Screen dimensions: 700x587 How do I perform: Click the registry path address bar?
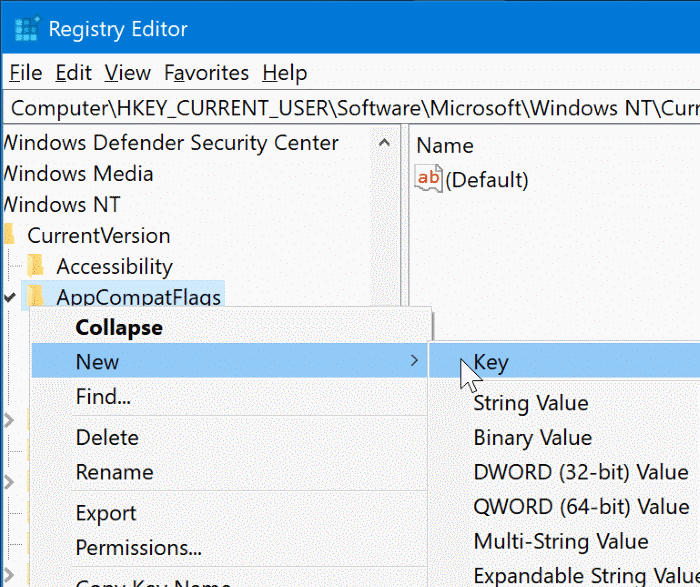tap(353, 108)
